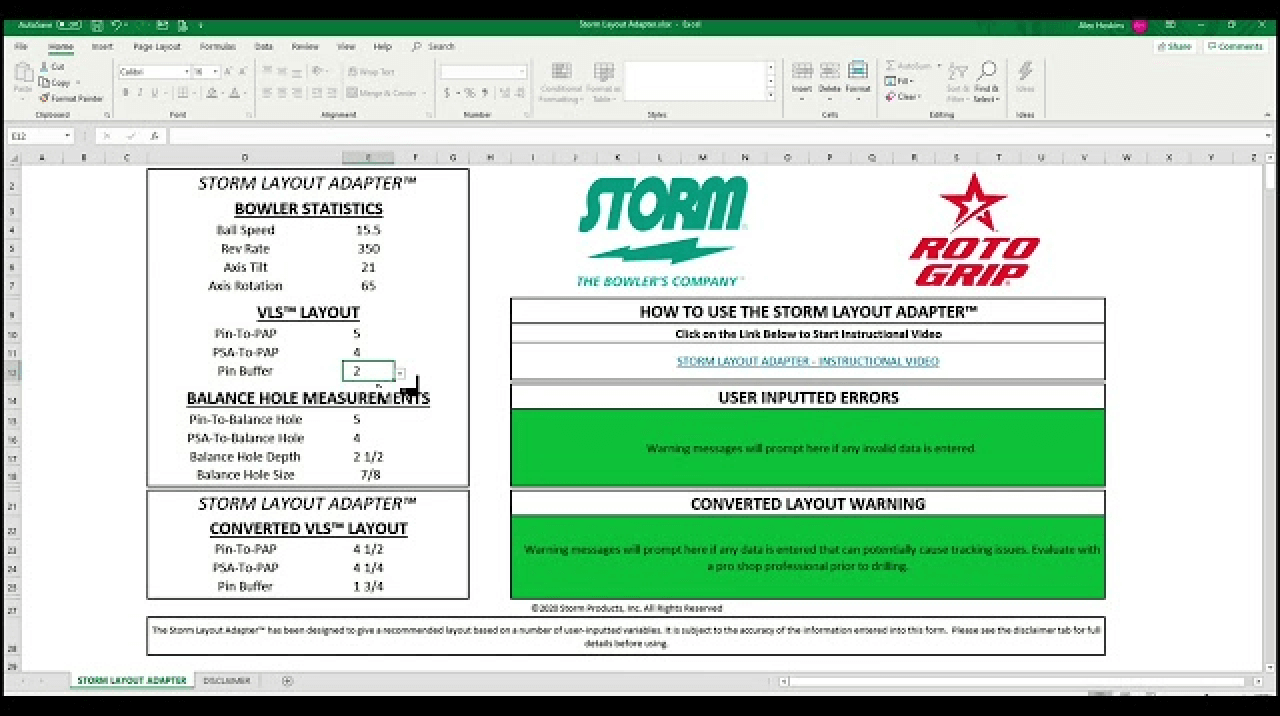
Task: Click the Wrap Text button
Action: 371,72
